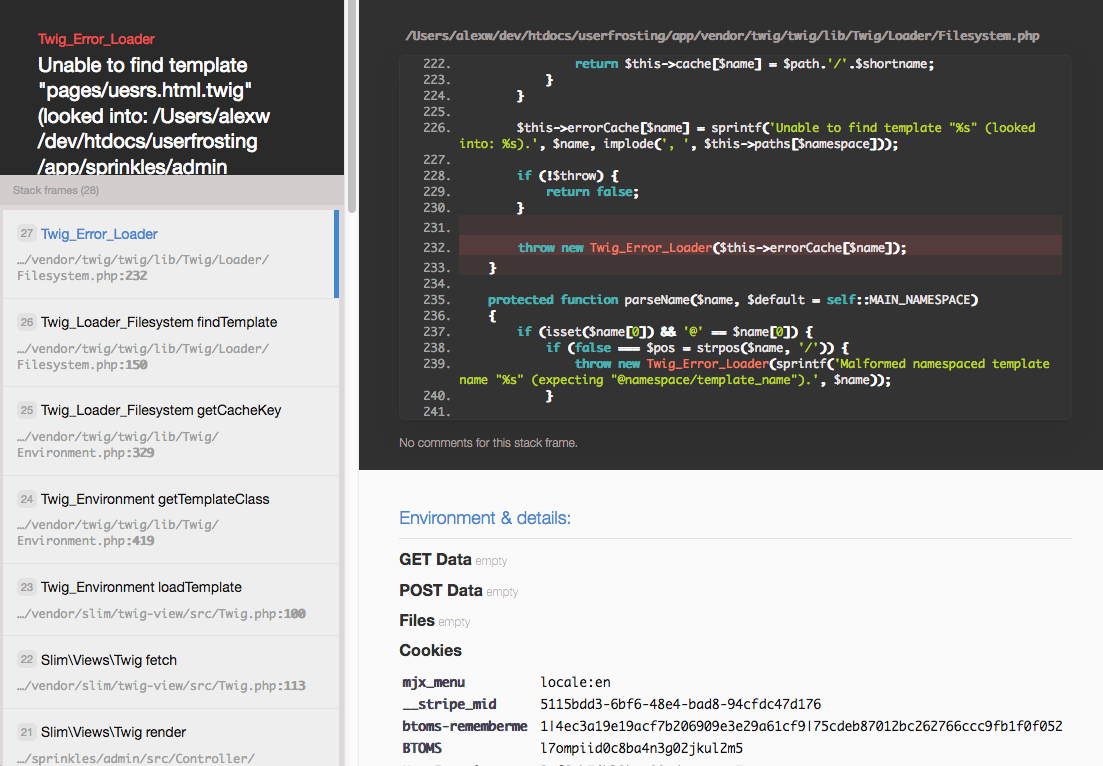Click code line 235 parseName function
The image size is (1103, 766).
click(x=733, y=300)
